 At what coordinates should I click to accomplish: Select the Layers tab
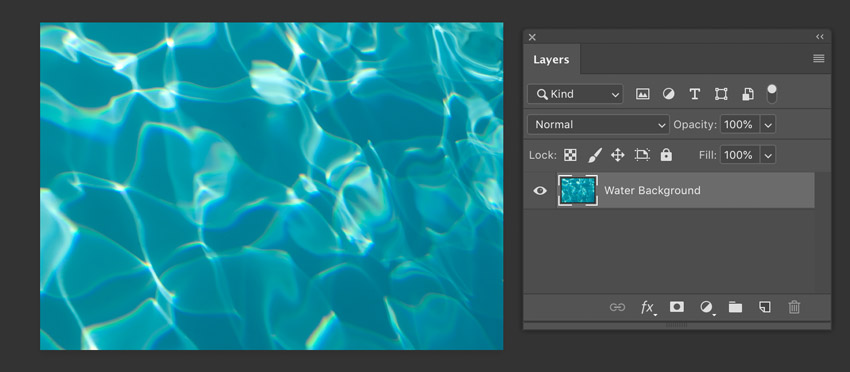551,60
